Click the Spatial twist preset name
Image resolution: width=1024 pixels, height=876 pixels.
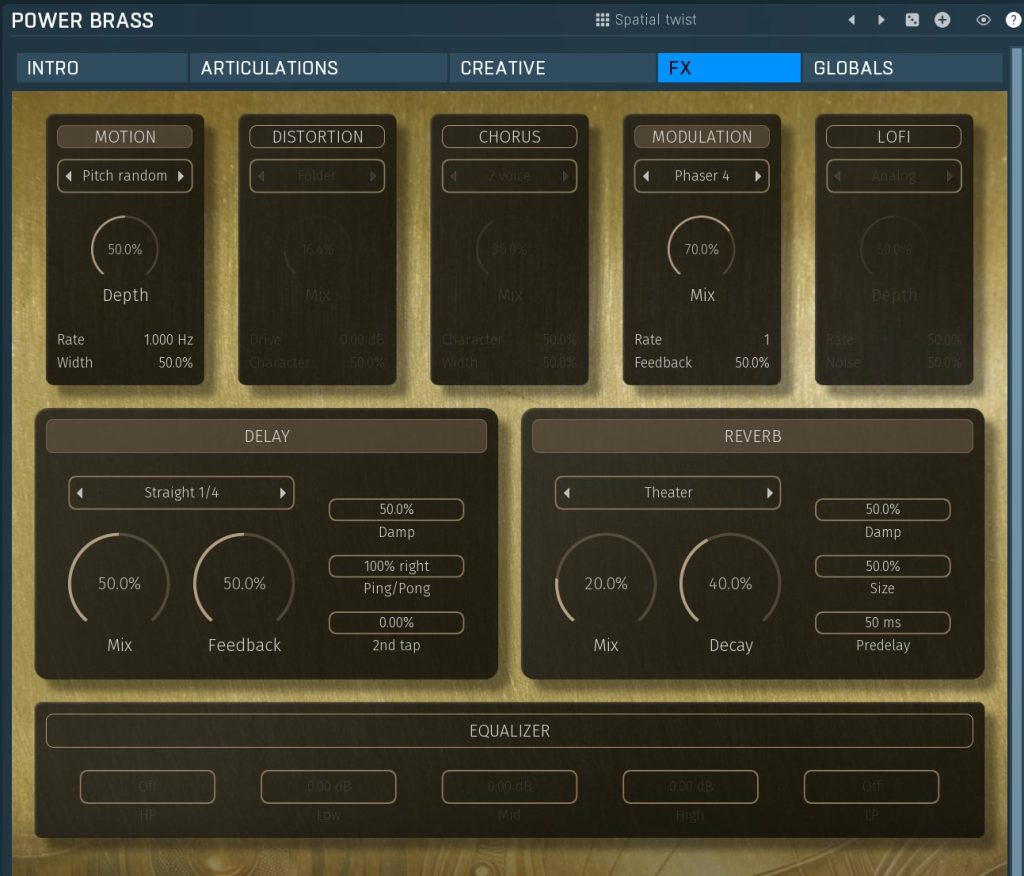coord(655,20)
